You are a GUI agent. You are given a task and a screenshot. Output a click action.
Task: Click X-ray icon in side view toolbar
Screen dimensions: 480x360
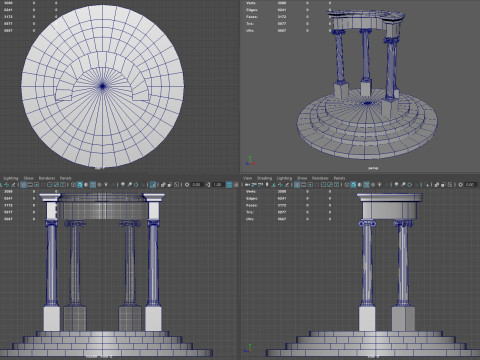click(437, 185)
